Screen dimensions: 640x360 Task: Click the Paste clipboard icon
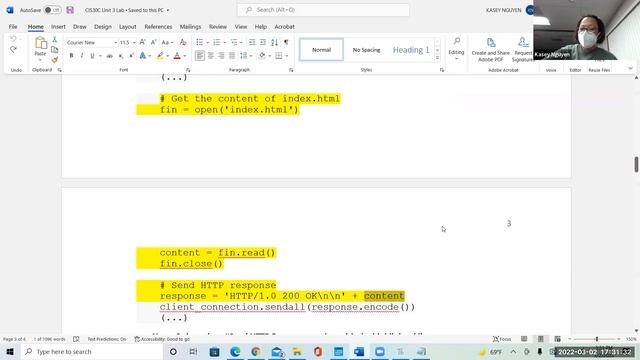40,43
